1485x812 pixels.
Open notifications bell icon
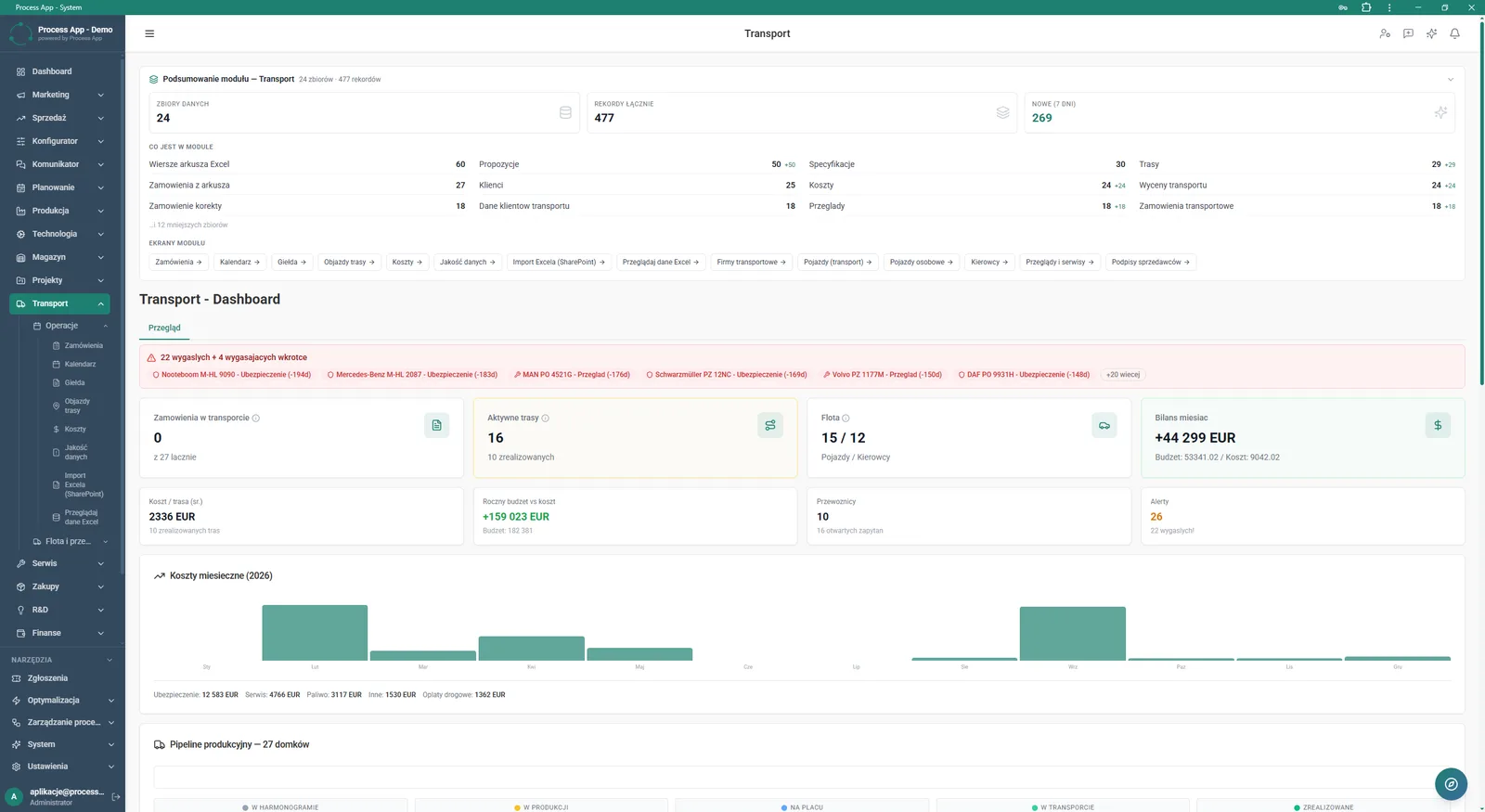point(1454,33)
